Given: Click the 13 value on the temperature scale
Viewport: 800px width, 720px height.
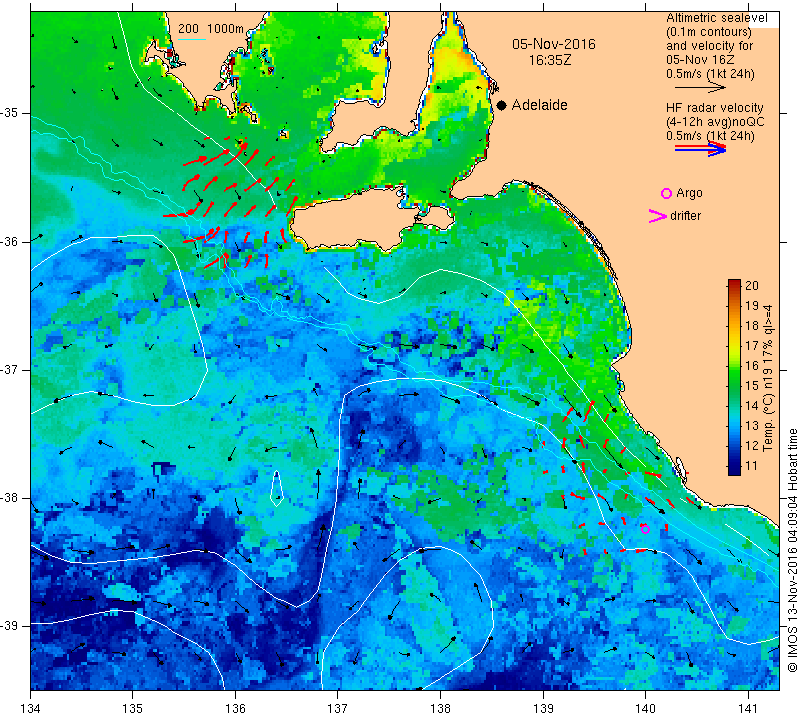Looking at the screenshot, I should 752,426.
